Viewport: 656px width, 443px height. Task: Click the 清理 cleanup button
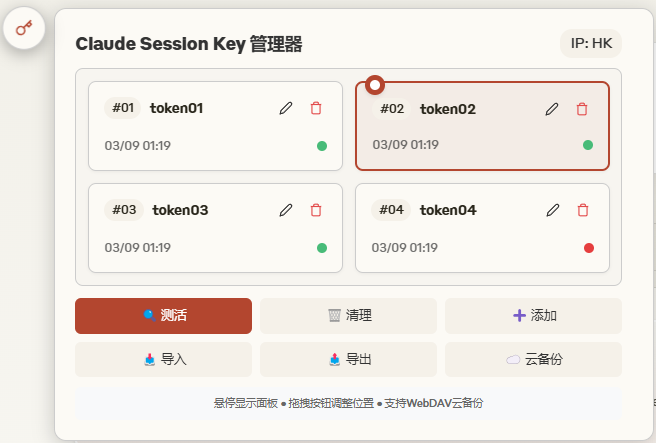pyautogui.click(x=348, y=316)
